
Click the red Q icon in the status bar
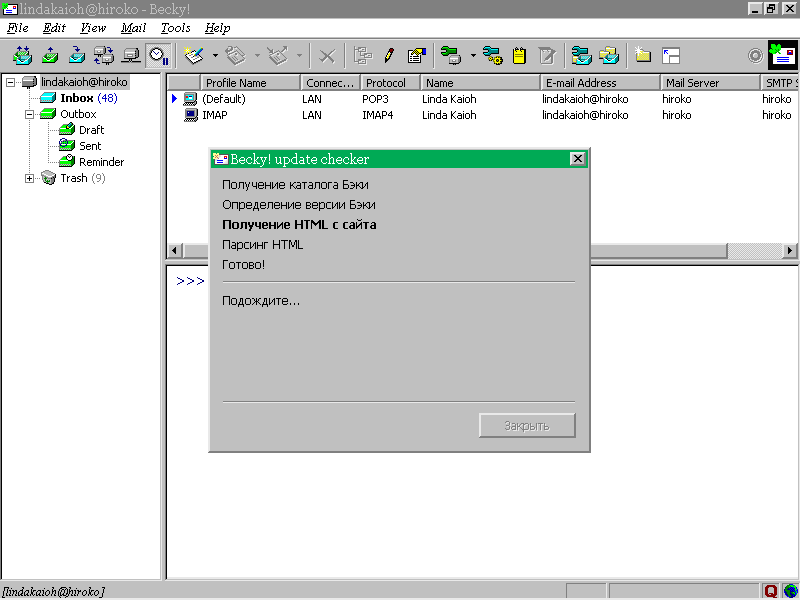[770, 591]
